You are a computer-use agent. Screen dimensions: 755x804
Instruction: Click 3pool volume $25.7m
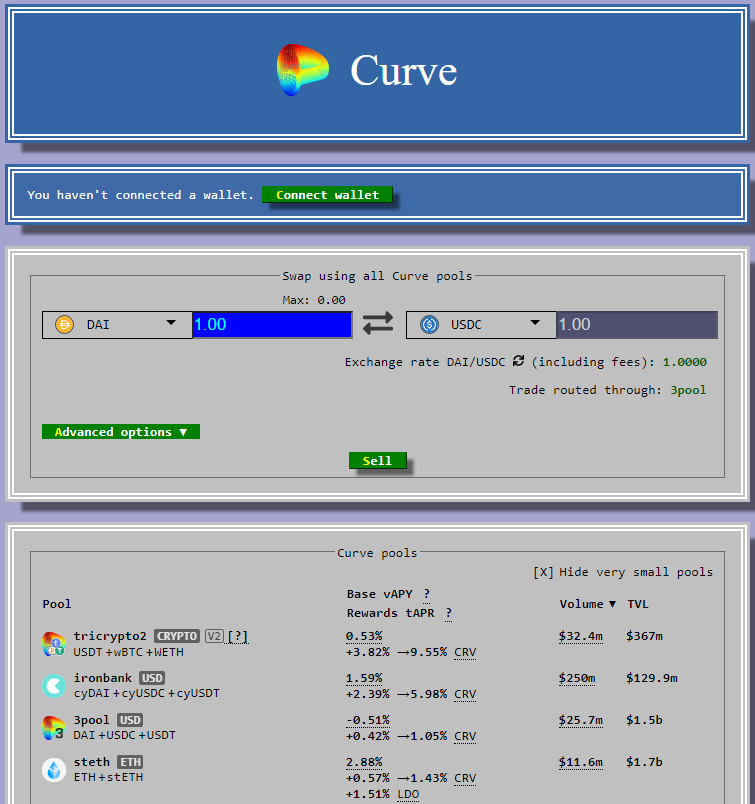click(x=581, y=720)
